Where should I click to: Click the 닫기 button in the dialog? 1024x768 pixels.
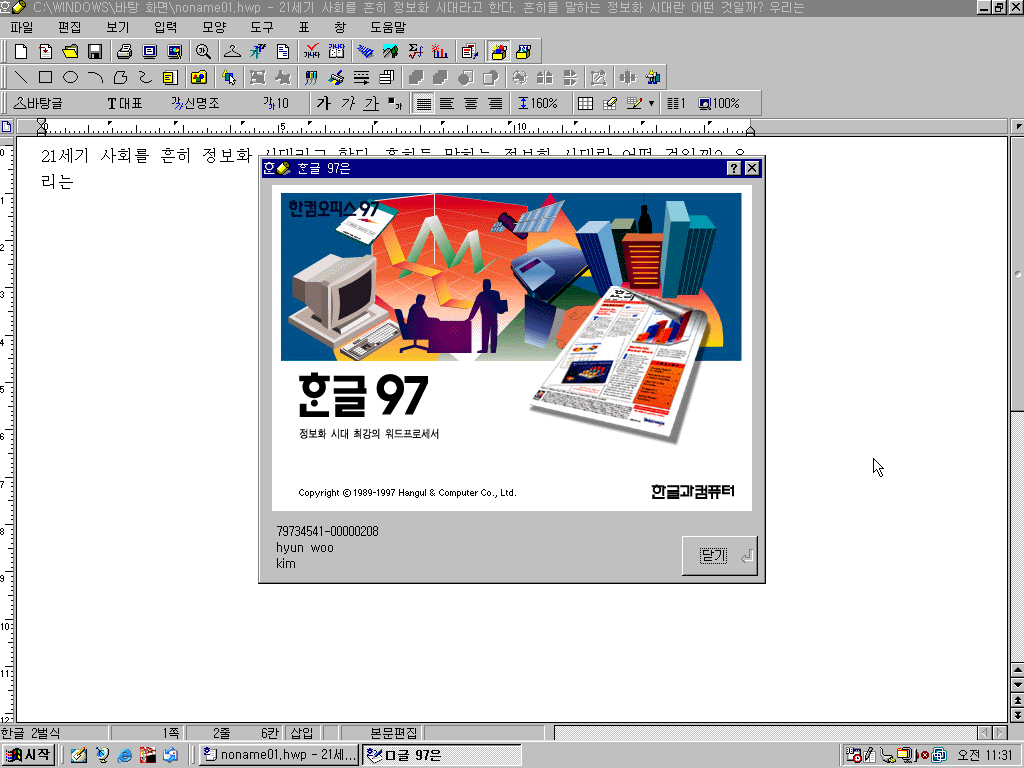point(720,556)
